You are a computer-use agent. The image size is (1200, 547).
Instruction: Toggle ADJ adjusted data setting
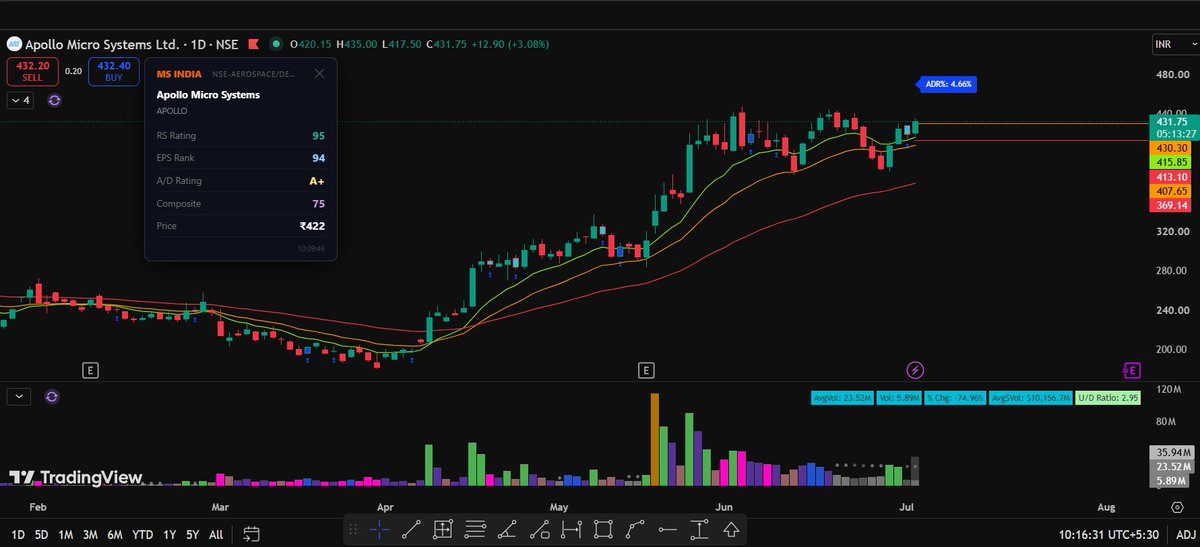(1184, 534)
